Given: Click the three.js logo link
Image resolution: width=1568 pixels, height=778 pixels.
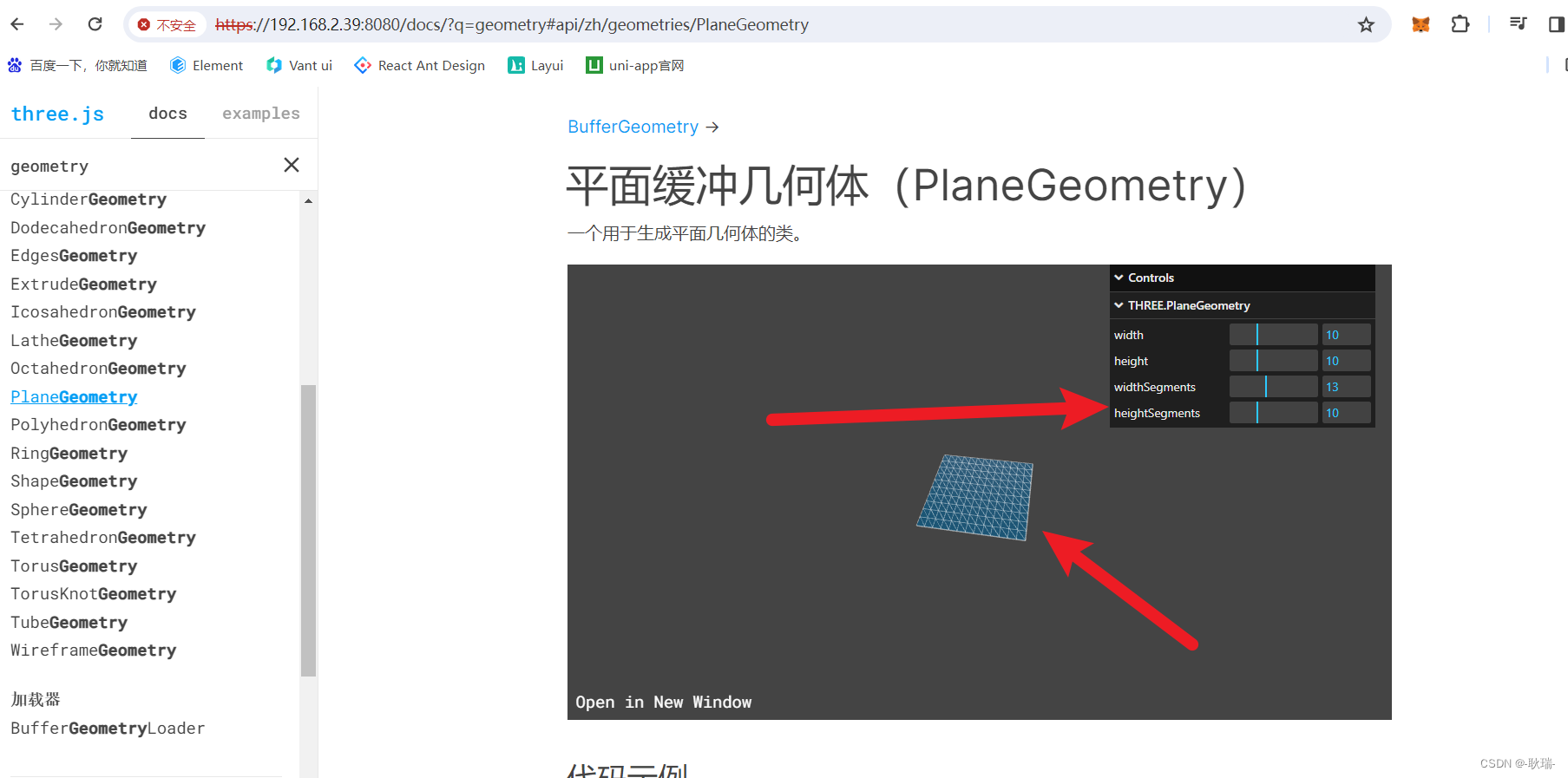Looking at the screenshot, I should click(57, 114).
